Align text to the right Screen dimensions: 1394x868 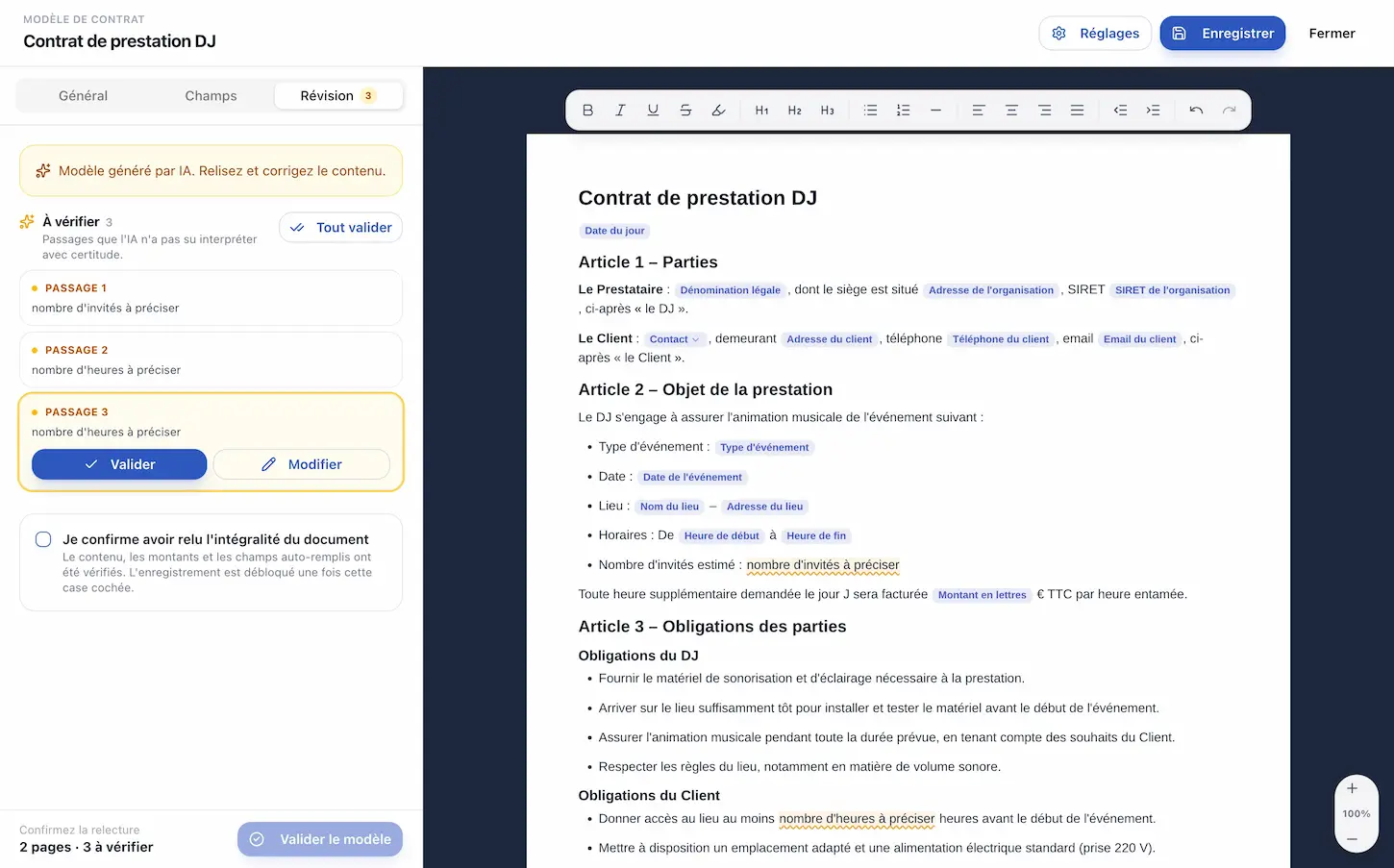tap(1044, 111)
